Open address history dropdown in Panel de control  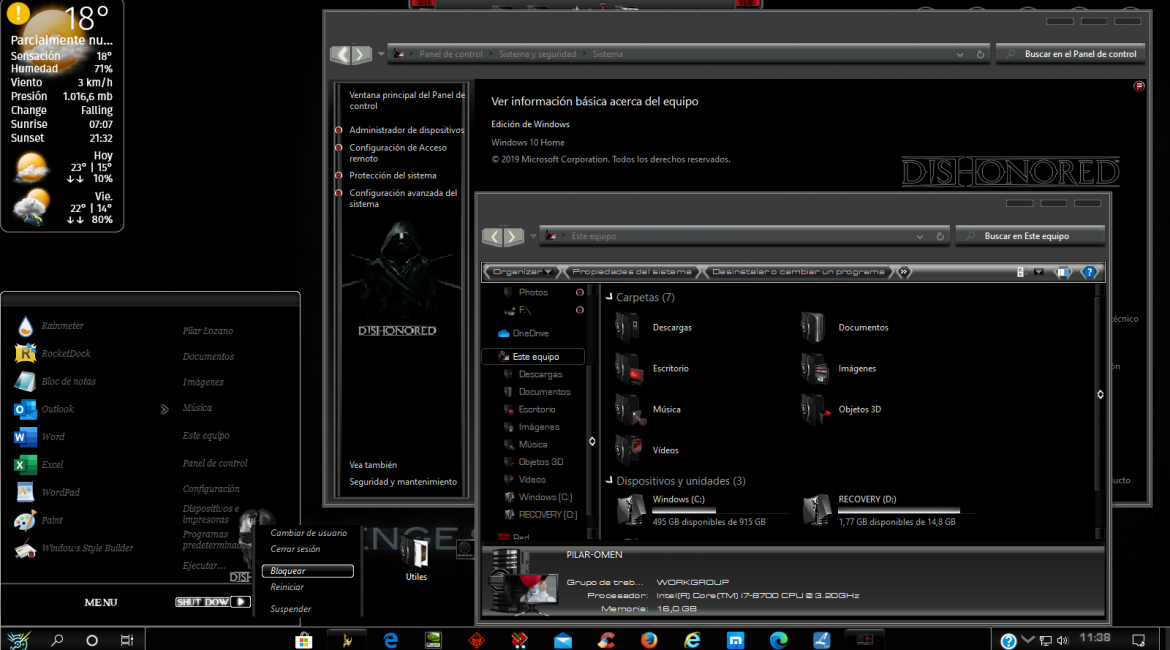click(960, 54)
